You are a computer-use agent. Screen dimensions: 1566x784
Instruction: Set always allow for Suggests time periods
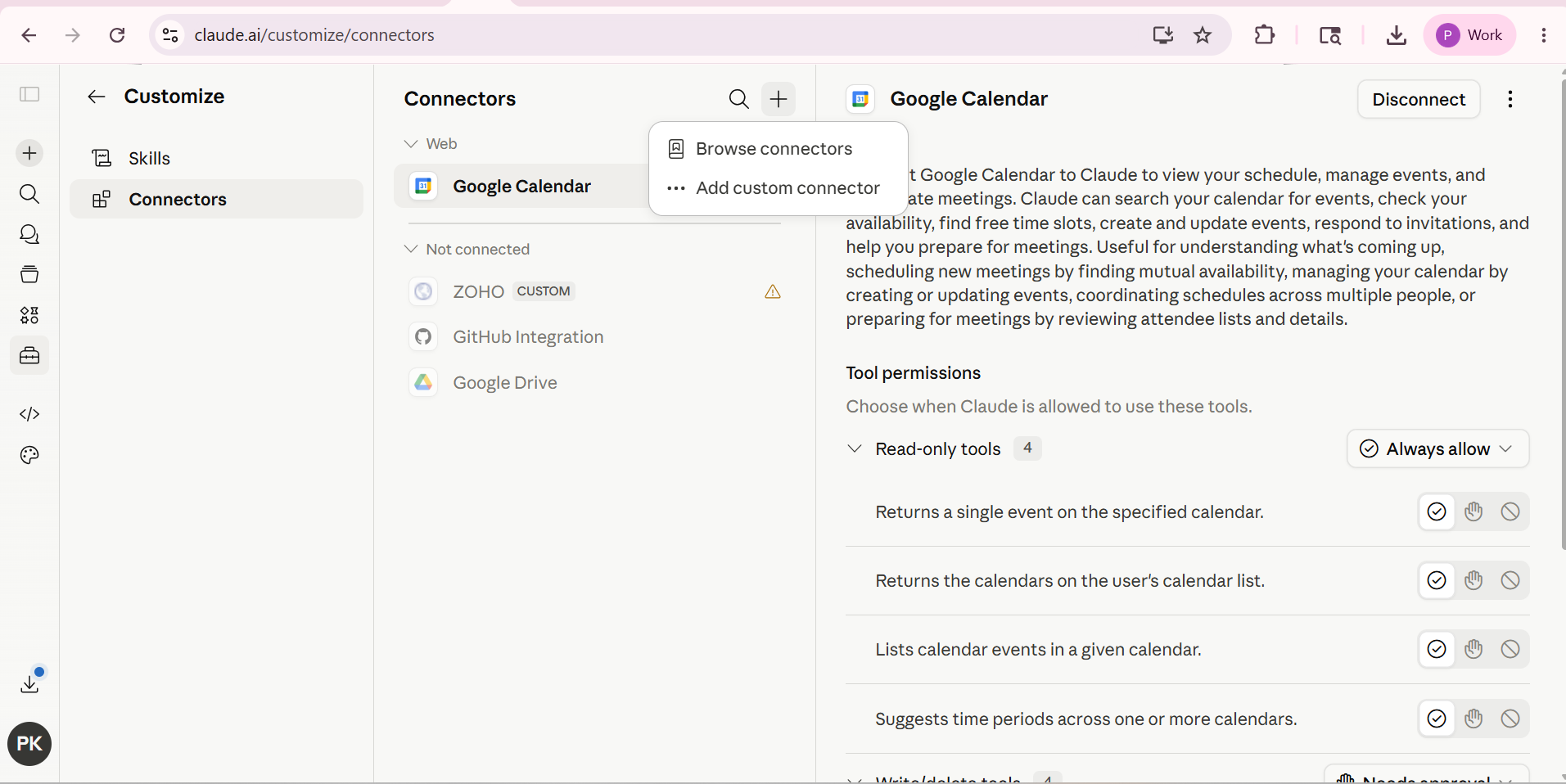click(1437, 719)
